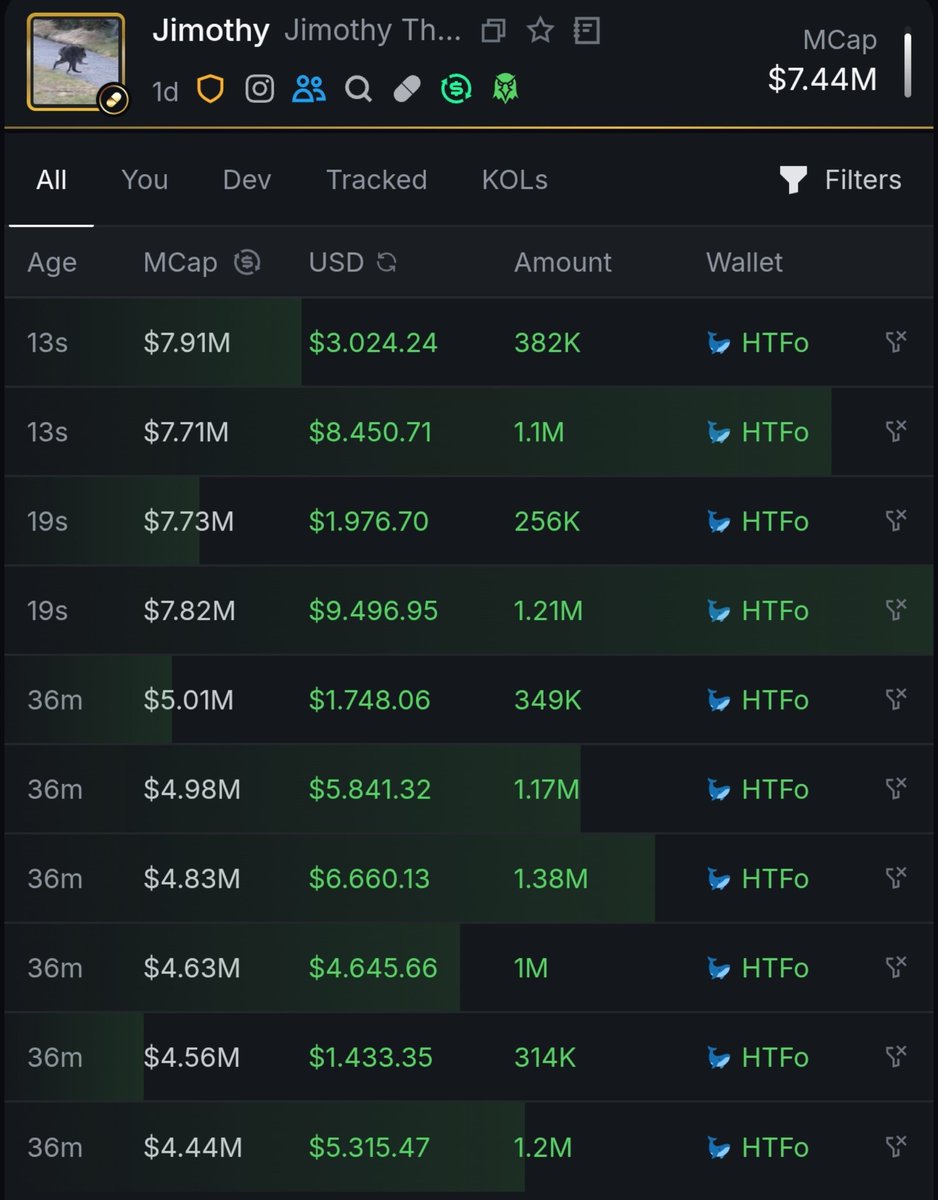Switch to the KOLs tab
Viewport: 938px width, 1200px height.
tap(515, 180)
